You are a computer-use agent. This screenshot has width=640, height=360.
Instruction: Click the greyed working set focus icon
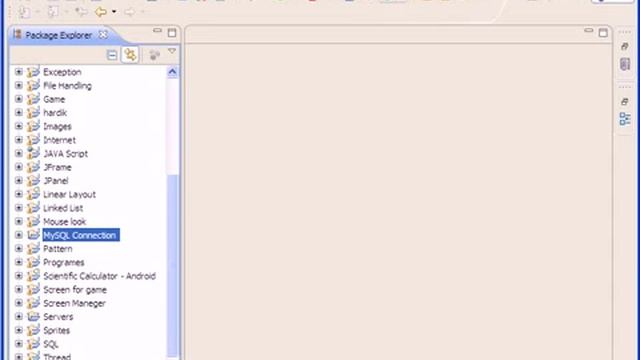tap(154, 55)
